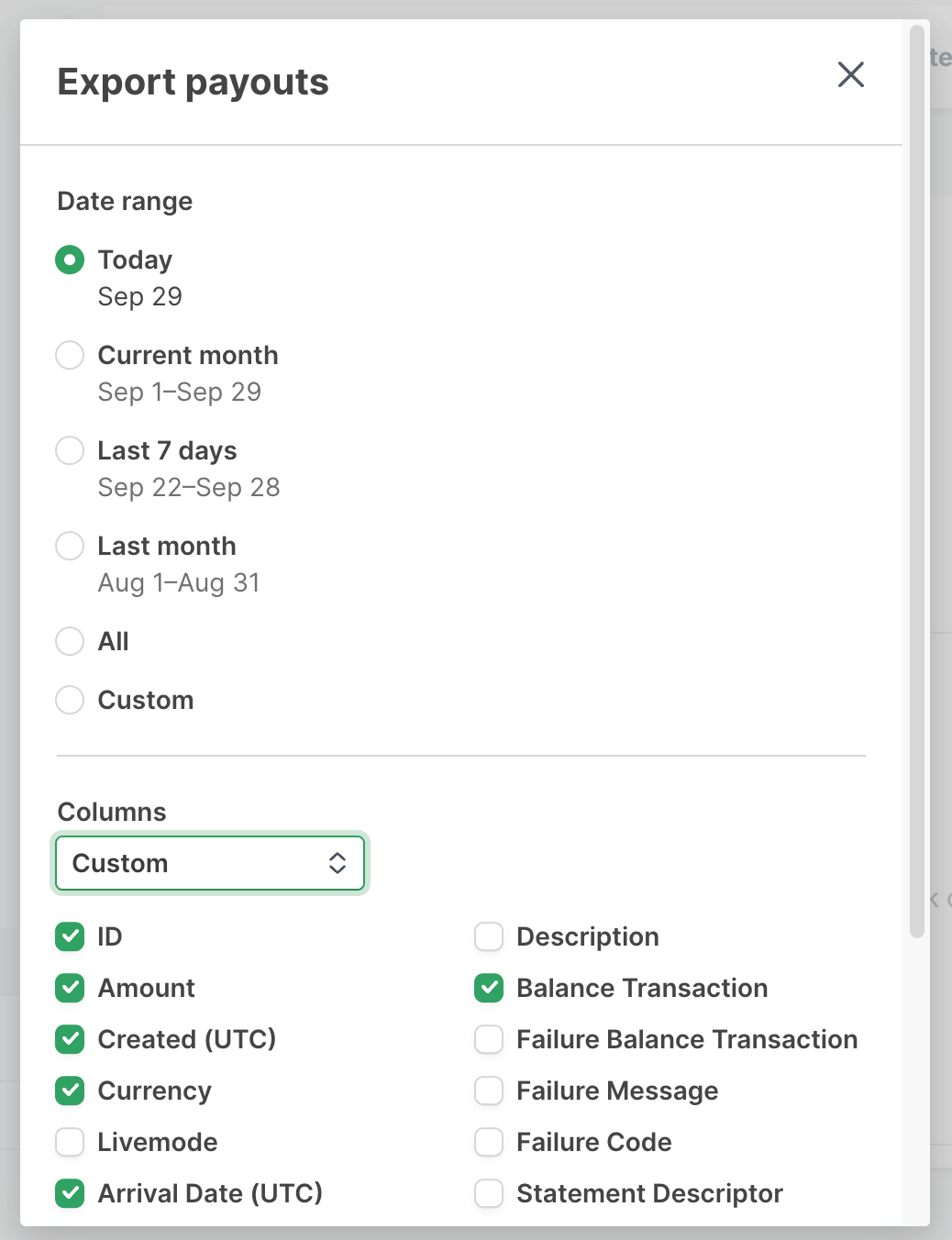Click the dialog's vertical scrollbar
The height and width of the screenshot is (1240, 952).
click(x=916, y=482)
